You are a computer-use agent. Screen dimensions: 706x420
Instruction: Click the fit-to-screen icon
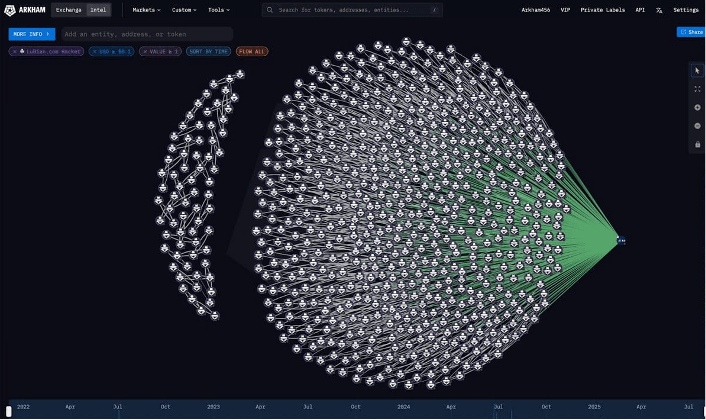point(697,89)
